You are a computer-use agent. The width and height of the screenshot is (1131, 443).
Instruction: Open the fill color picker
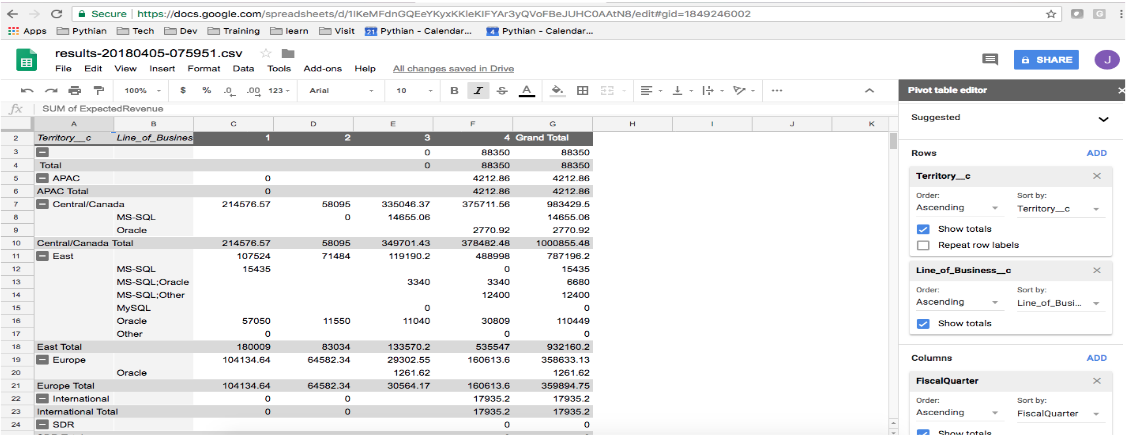pyautogui.click(x=557, y=90)
